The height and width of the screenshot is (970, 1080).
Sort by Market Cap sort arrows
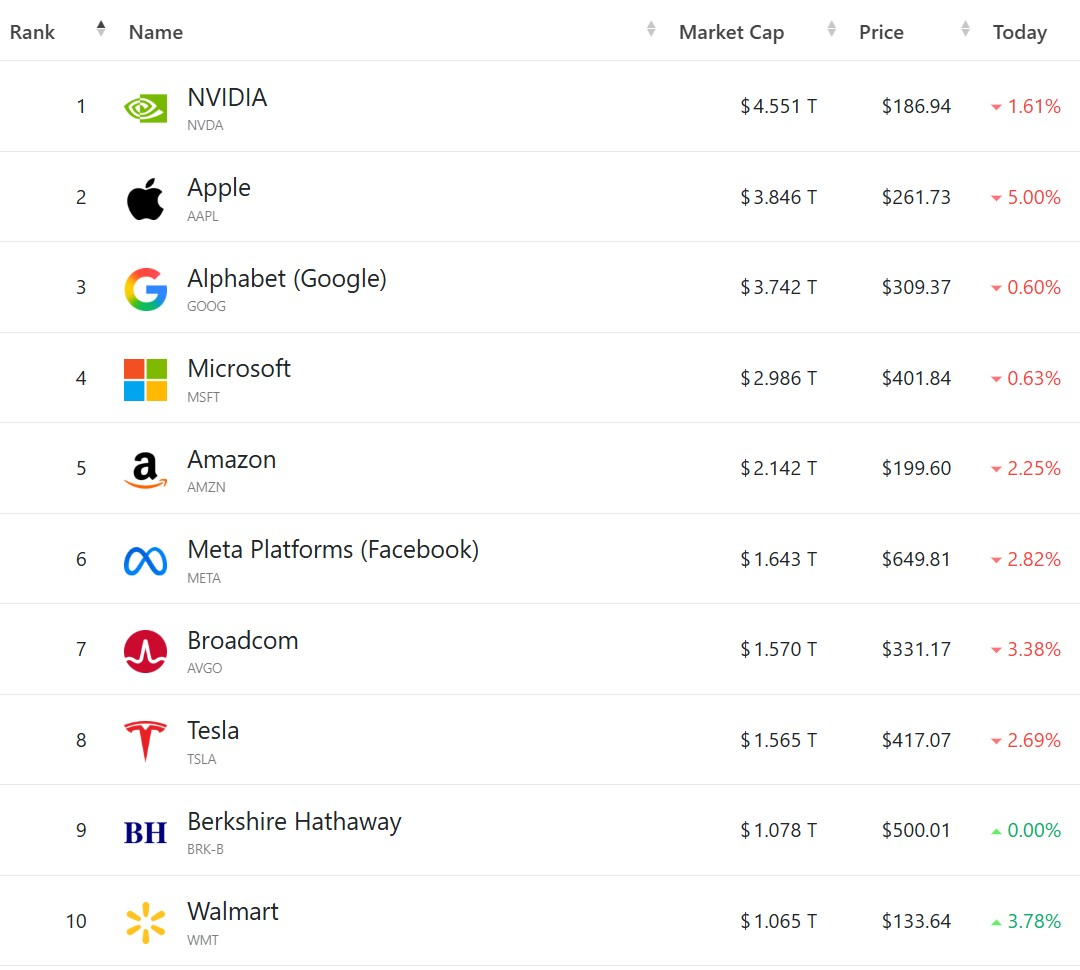point(831,30)
